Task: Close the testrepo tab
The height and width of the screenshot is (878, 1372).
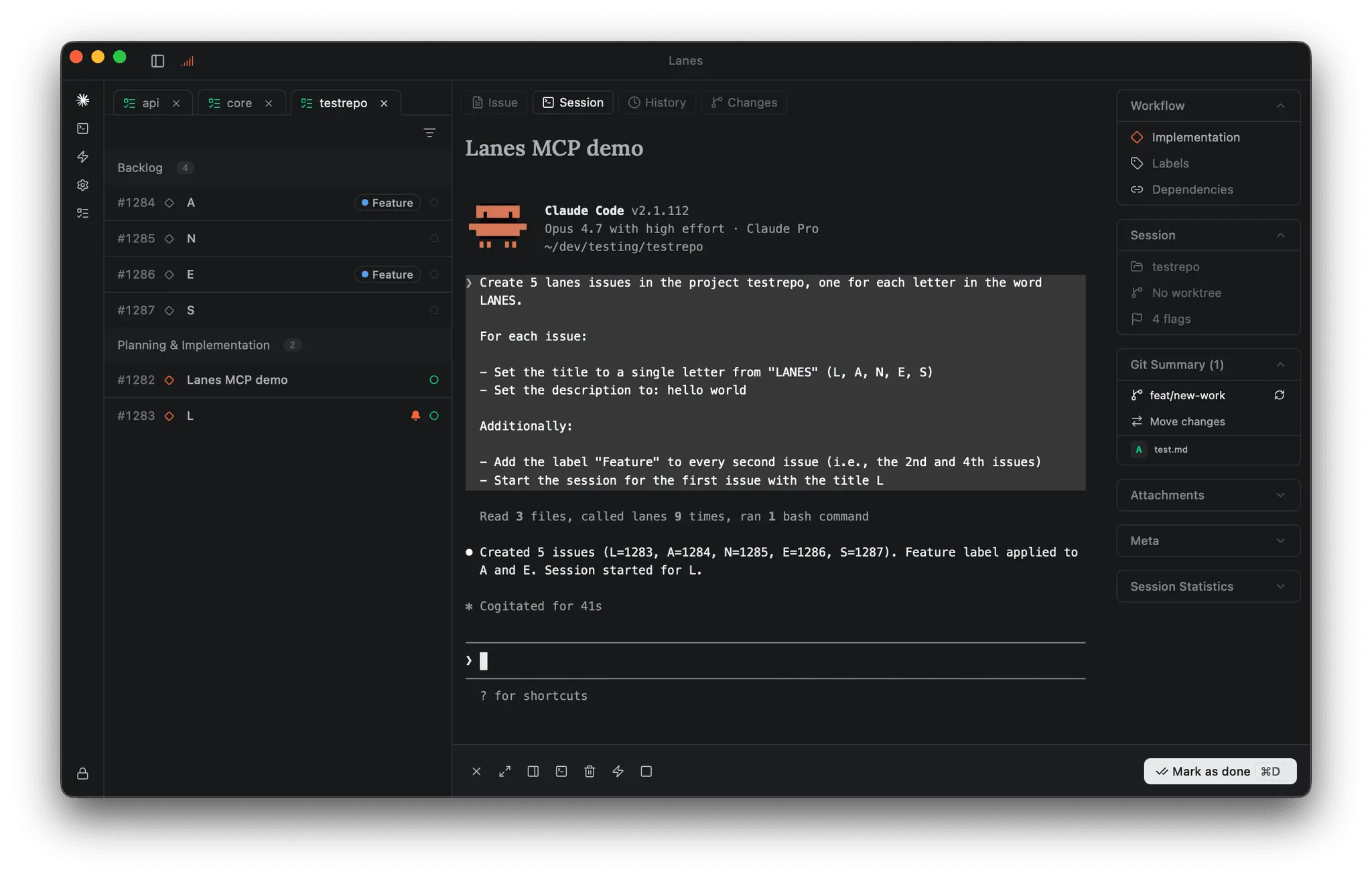Action: (384, 103)
